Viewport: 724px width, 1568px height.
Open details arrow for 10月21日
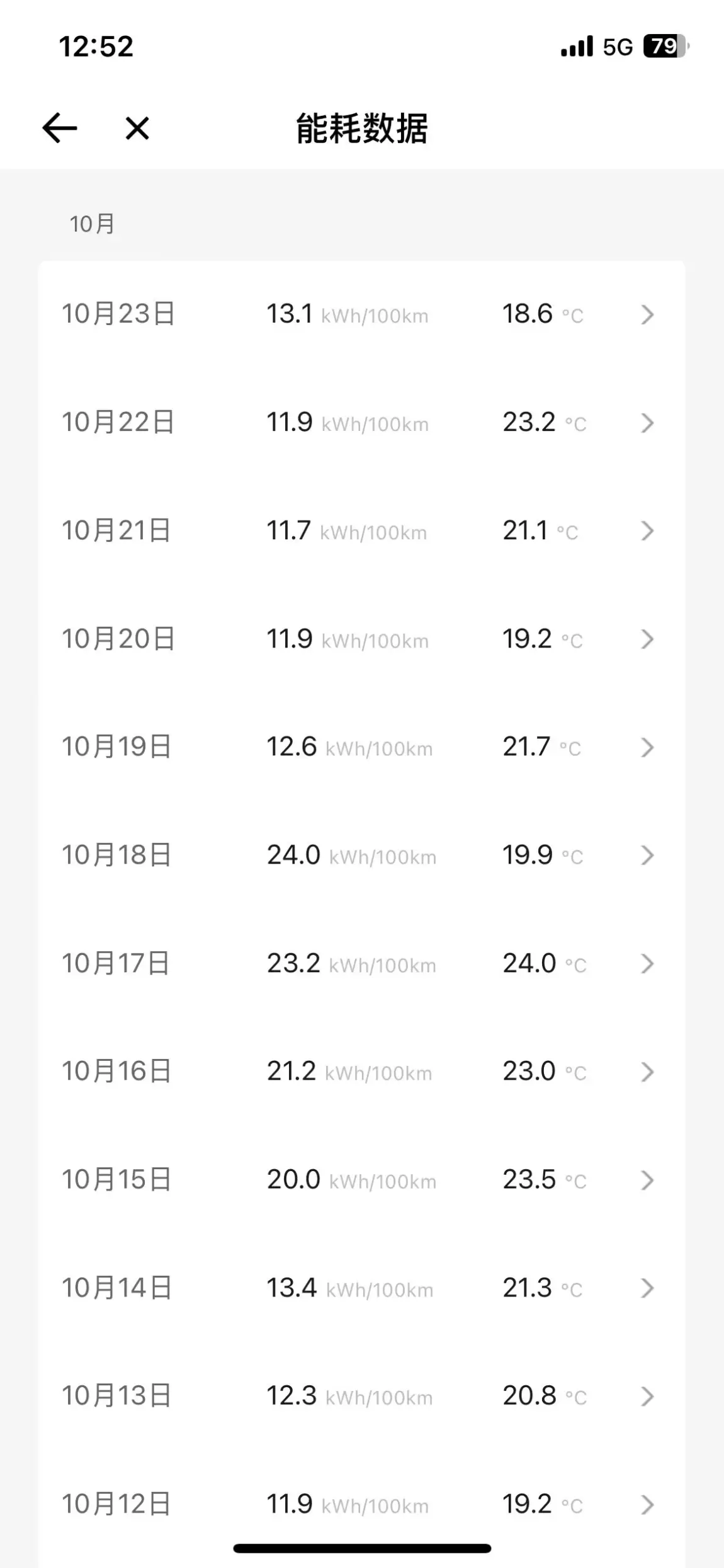[647, 531]
